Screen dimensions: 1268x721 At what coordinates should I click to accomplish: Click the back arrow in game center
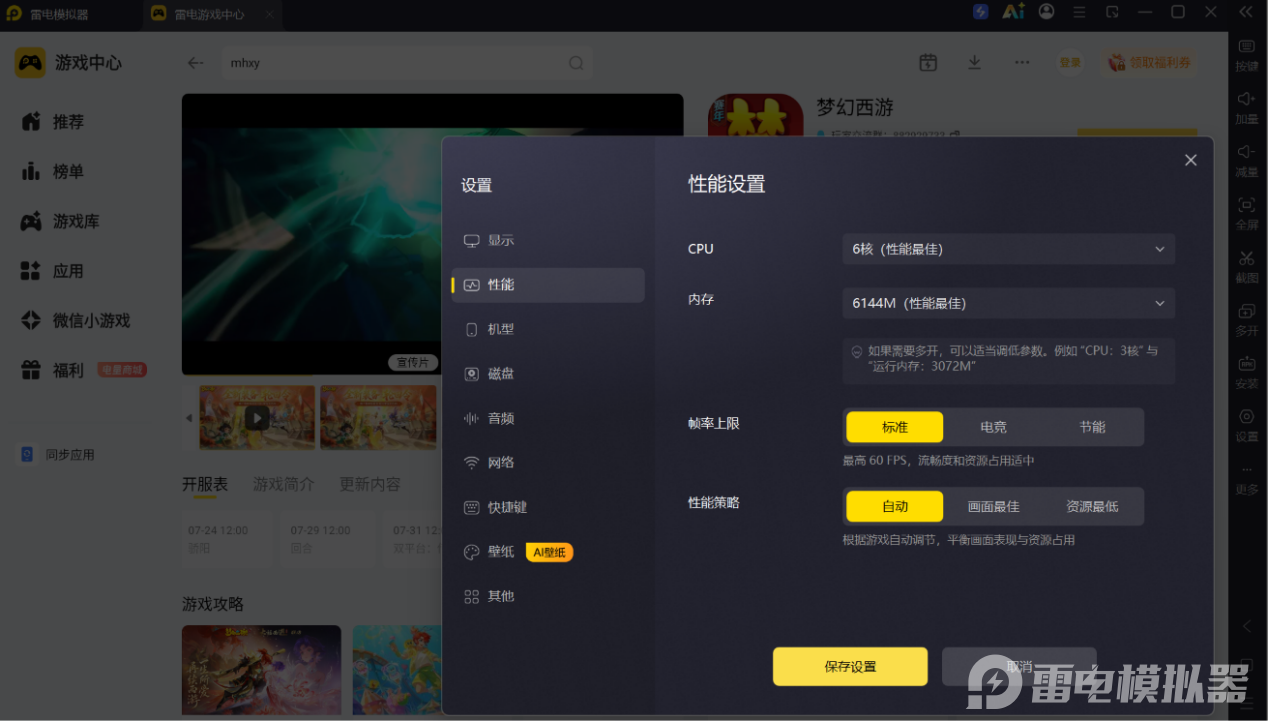click(x=195, y=62)
